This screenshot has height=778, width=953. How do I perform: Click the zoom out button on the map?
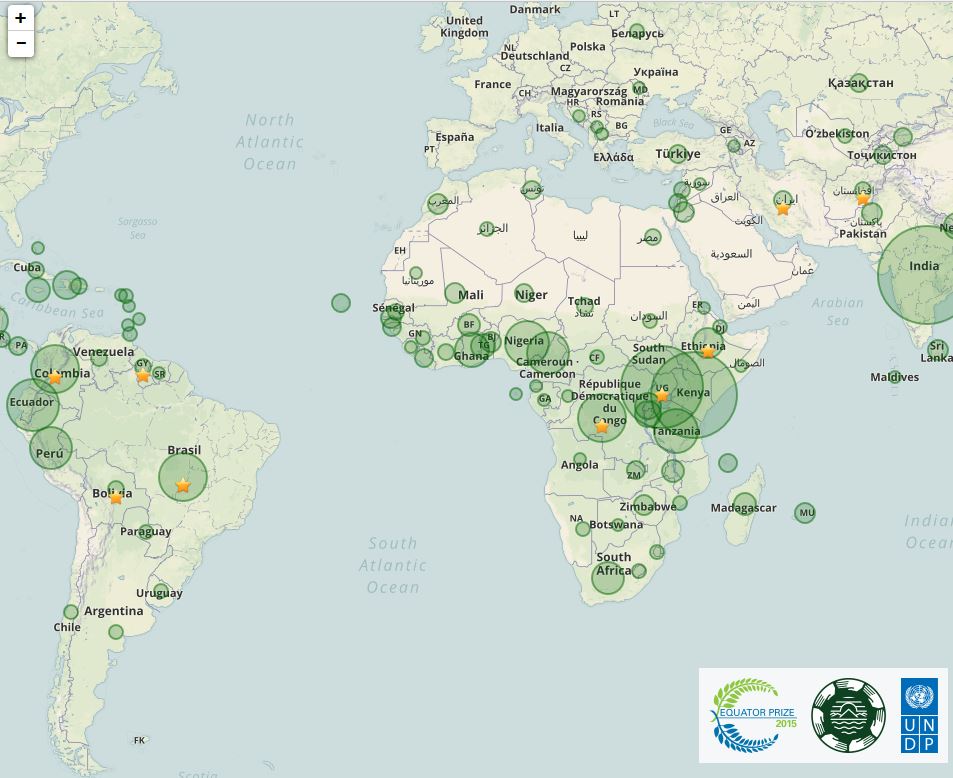pos(21,43)
